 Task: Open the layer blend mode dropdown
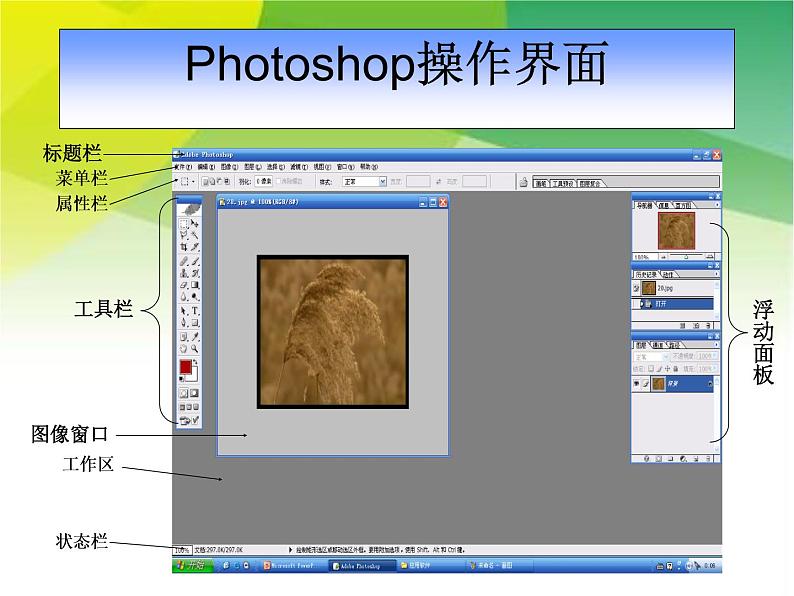pos(651,356)
